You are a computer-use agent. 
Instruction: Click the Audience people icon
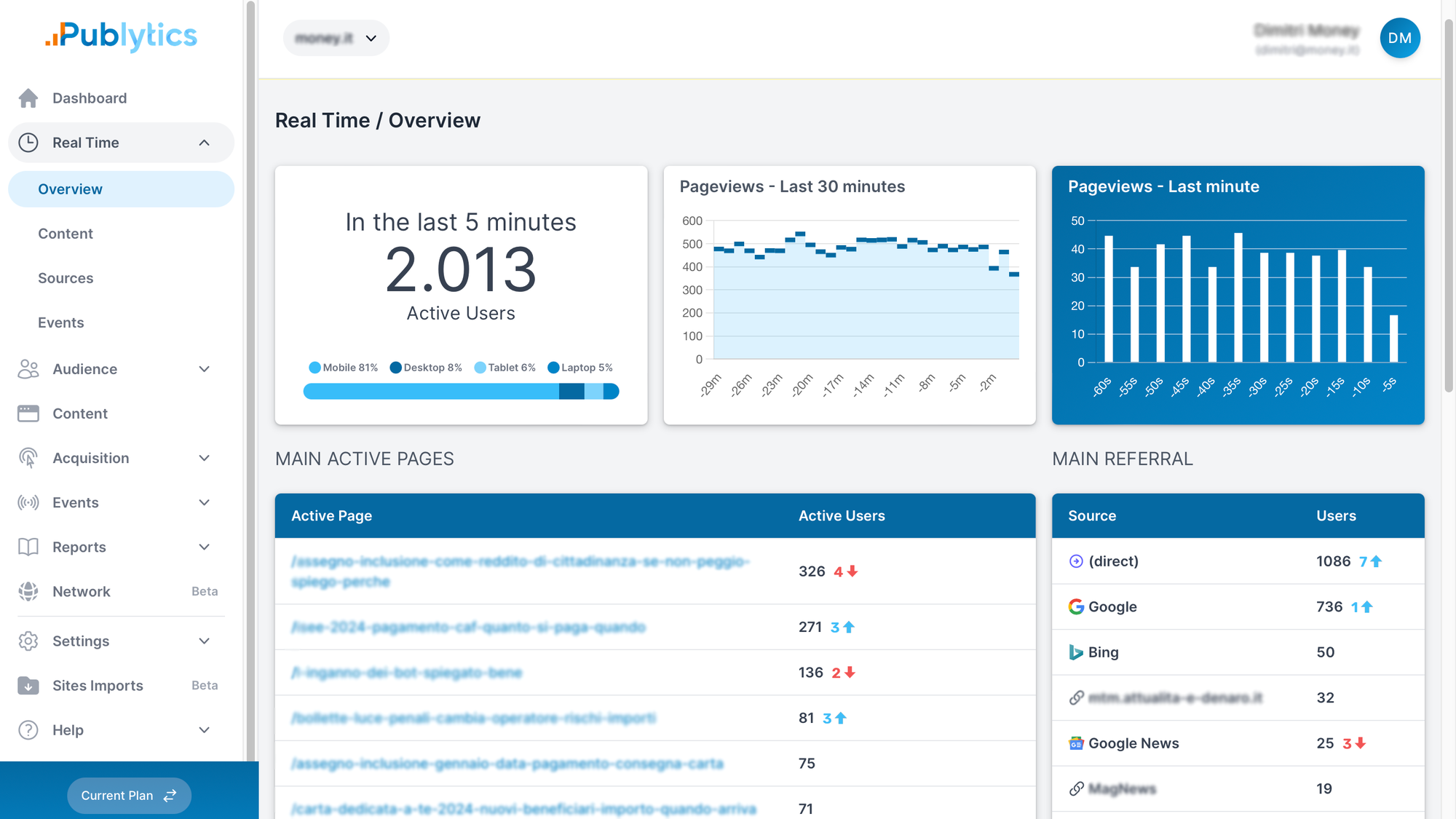(28, 368)
